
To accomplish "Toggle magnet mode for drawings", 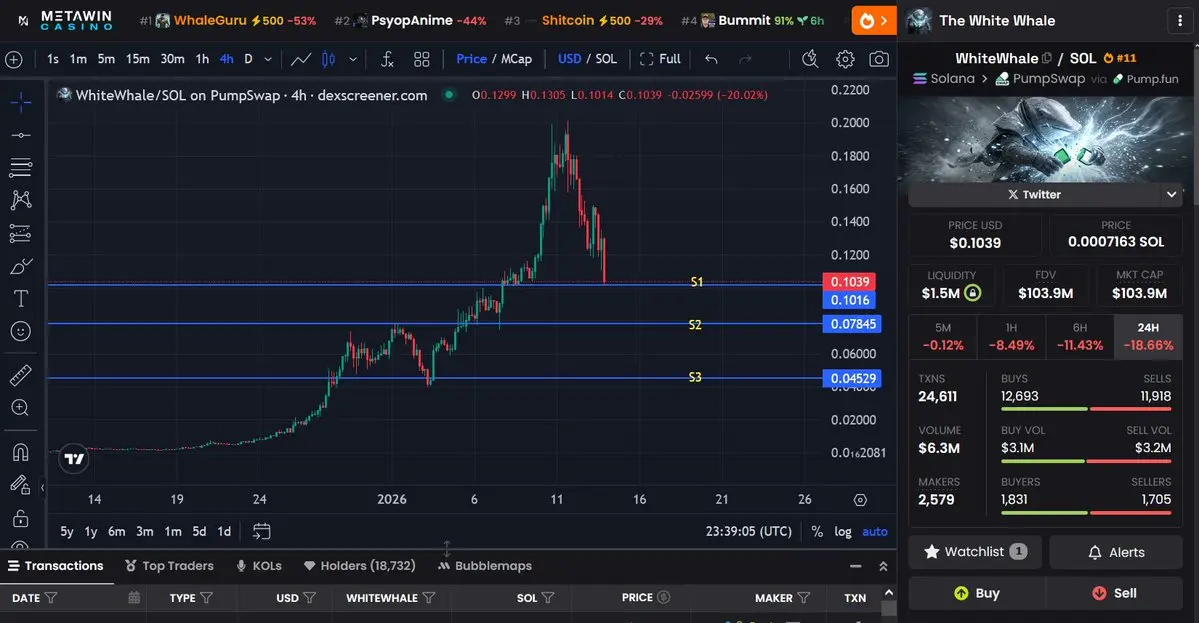I will 21,452.
